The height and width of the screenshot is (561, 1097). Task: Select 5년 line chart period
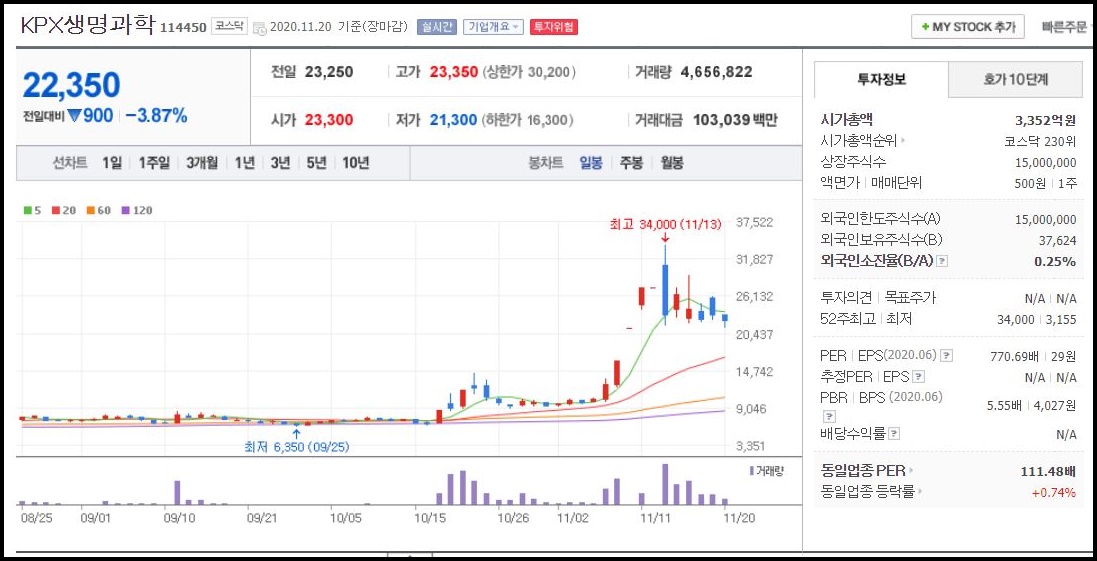coord(316,163)
